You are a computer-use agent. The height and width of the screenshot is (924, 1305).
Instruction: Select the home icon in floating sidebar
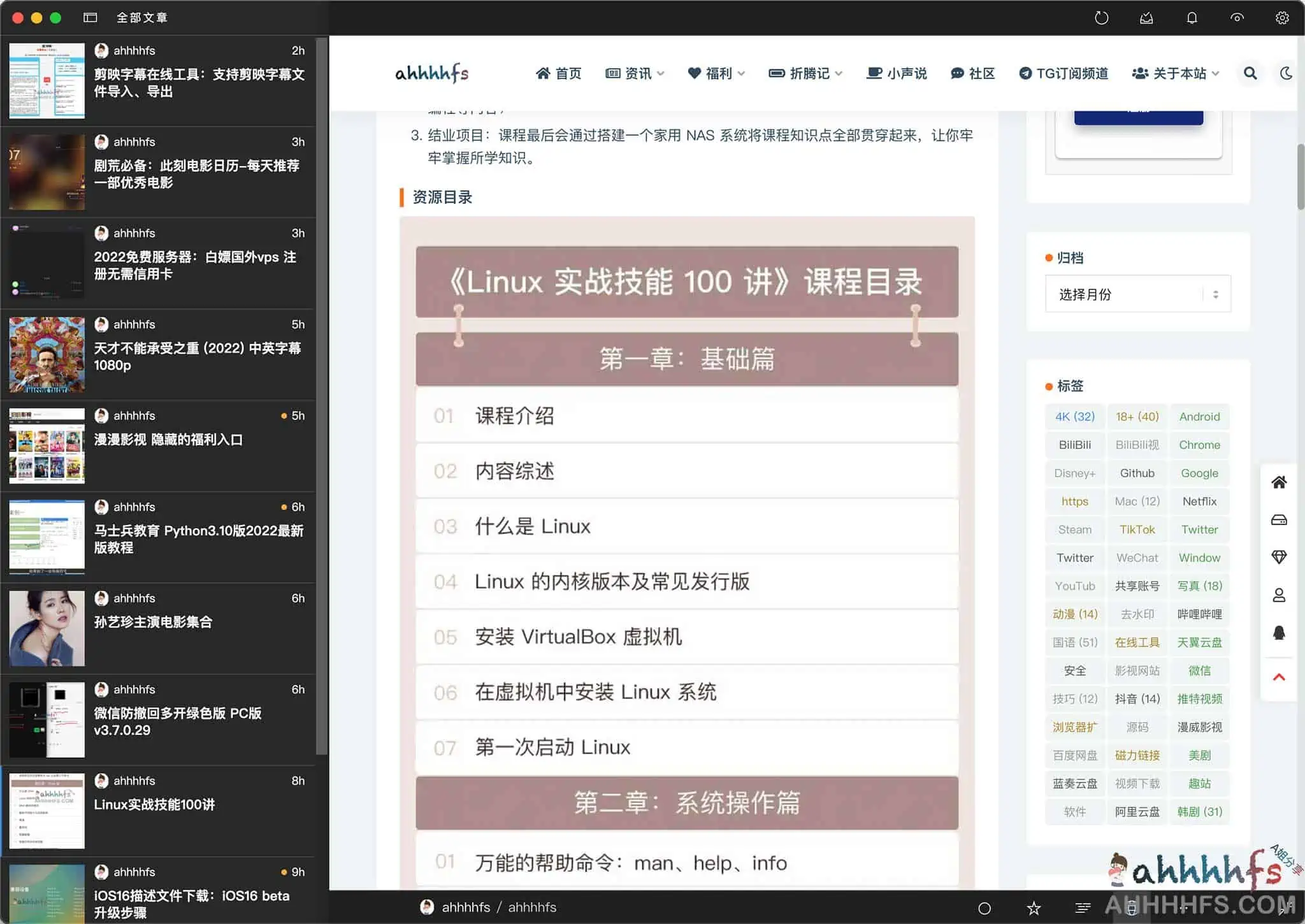coord(1280,482)
